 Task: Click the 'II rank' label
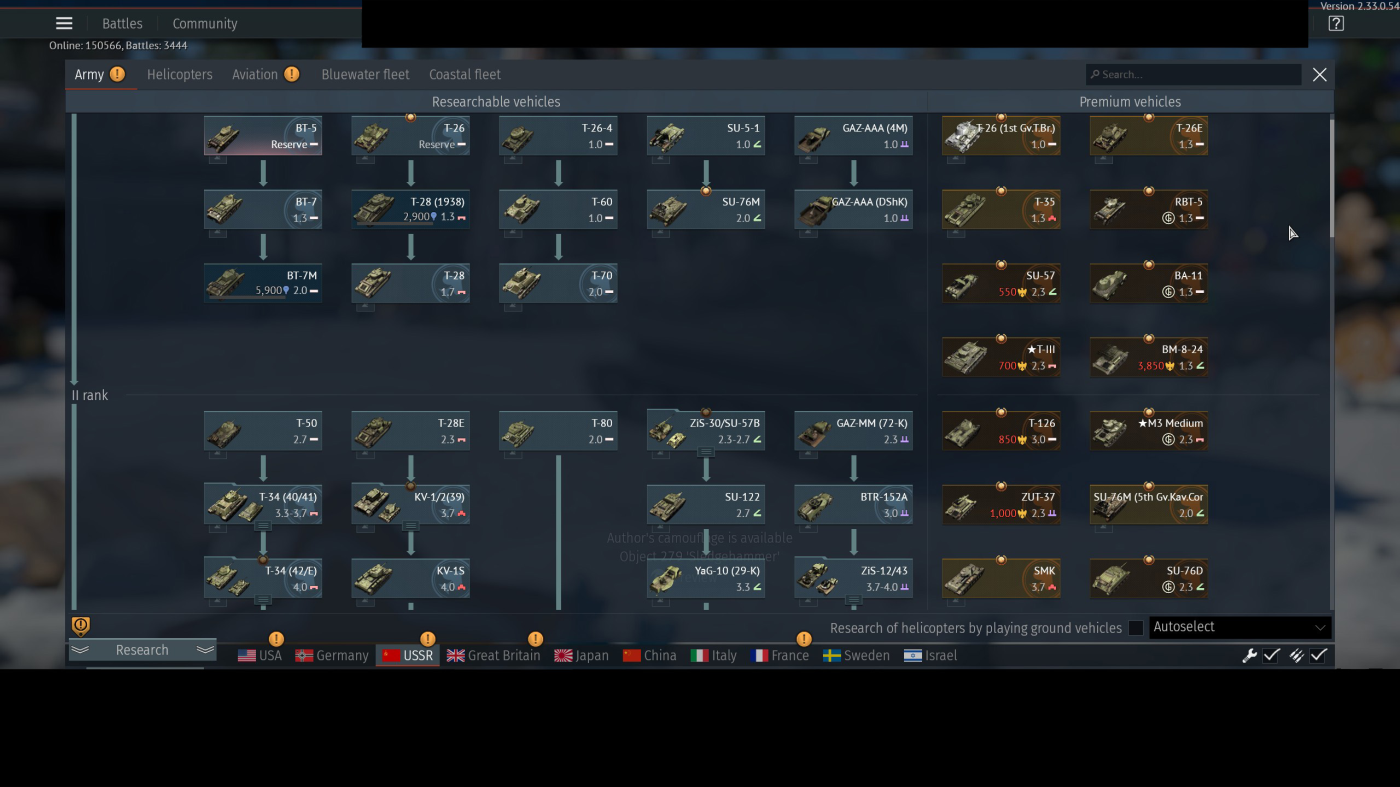(90, 395)
